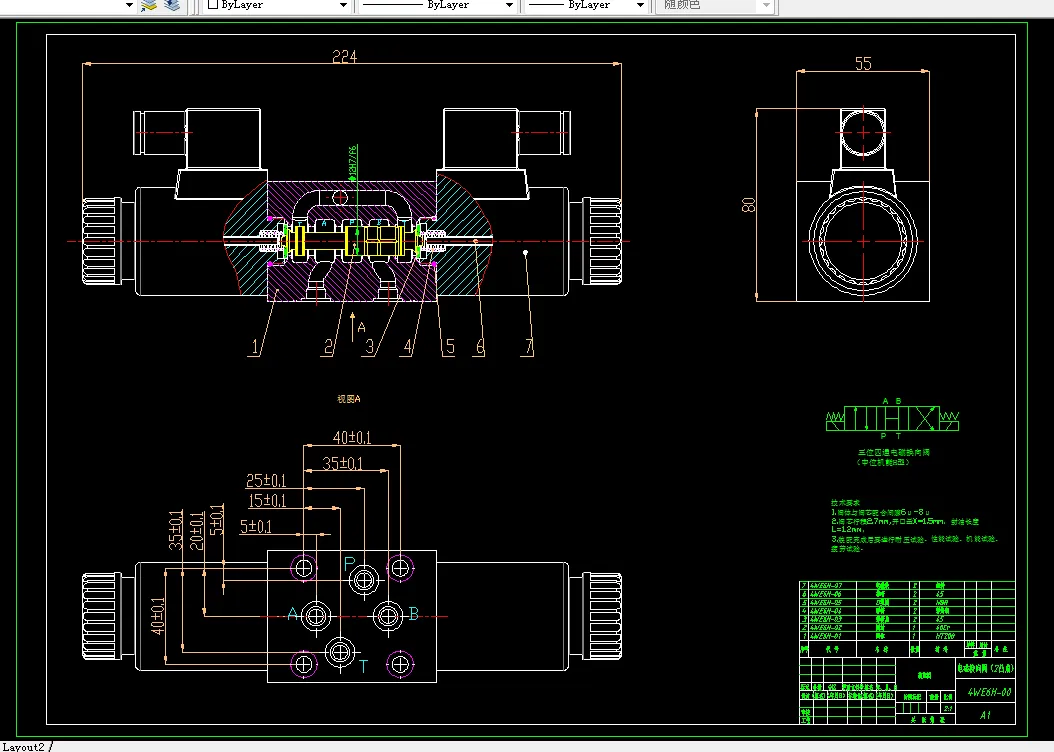Select the 80 height dimension text
Screen dimensions: 1054x752
[x=748, y=205]
